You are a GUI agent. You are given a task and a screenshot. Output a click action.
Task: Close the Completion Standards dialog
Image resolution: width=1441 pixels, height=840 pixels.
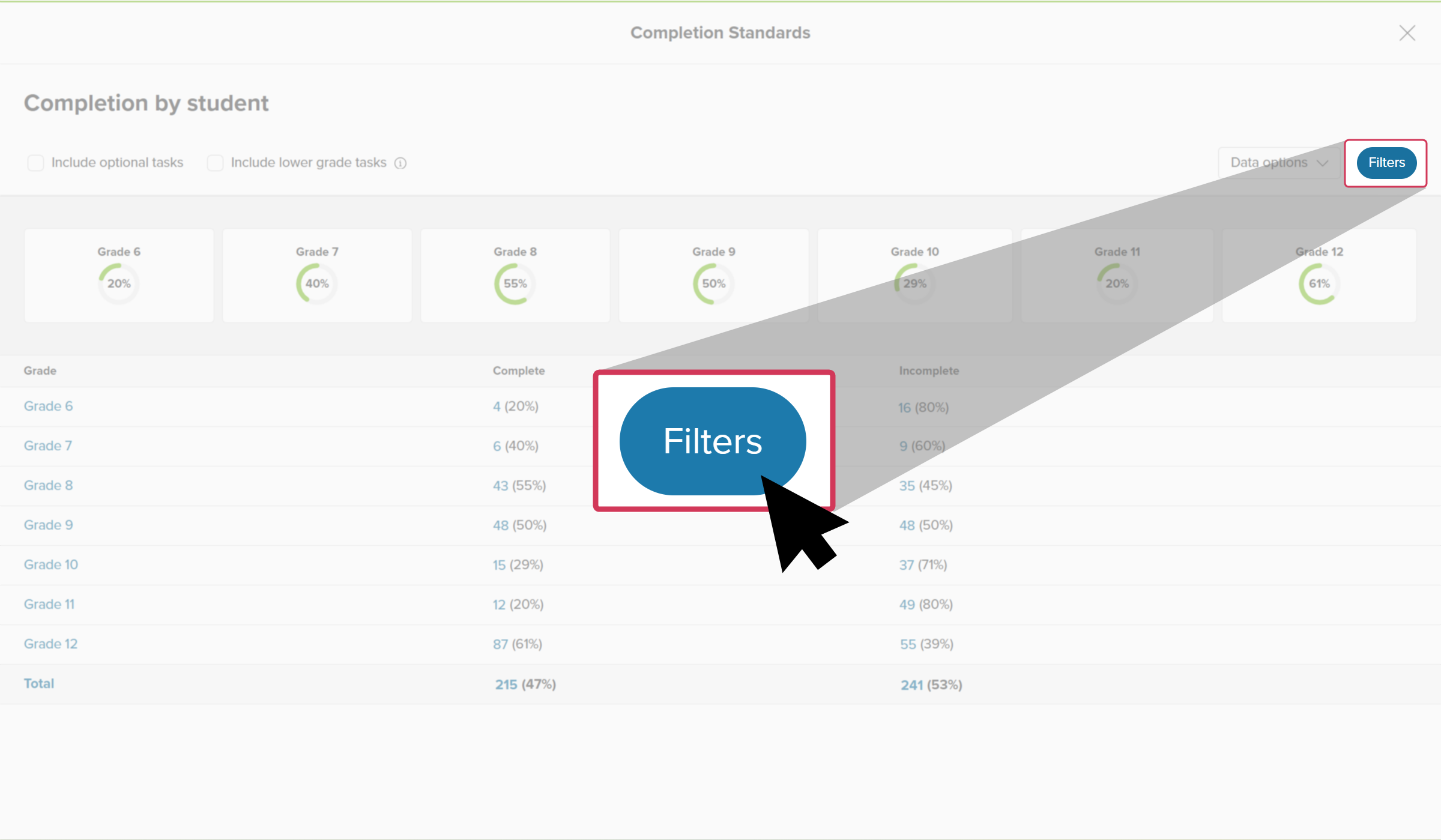point(1407,33)
